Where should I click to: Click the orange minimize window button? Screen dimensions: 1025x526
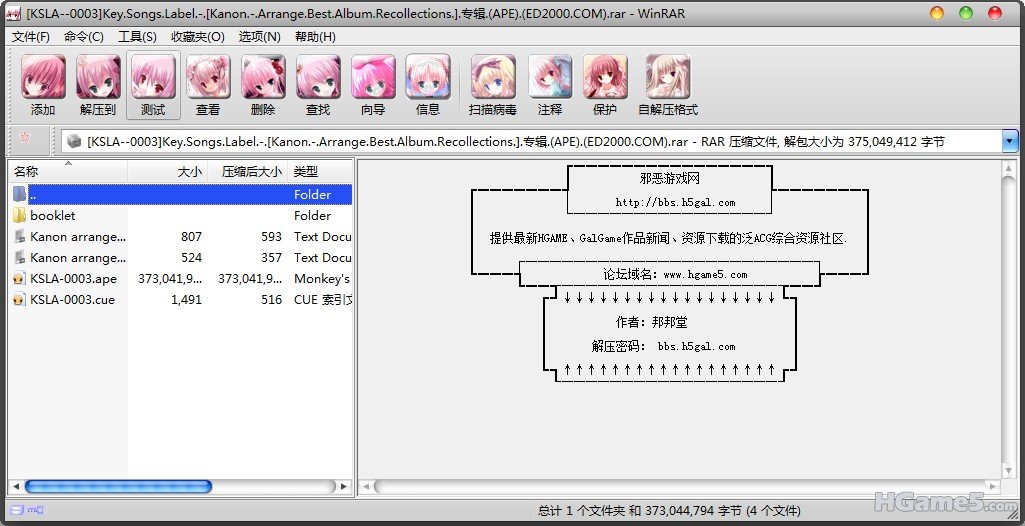click(x=937, y=13)
